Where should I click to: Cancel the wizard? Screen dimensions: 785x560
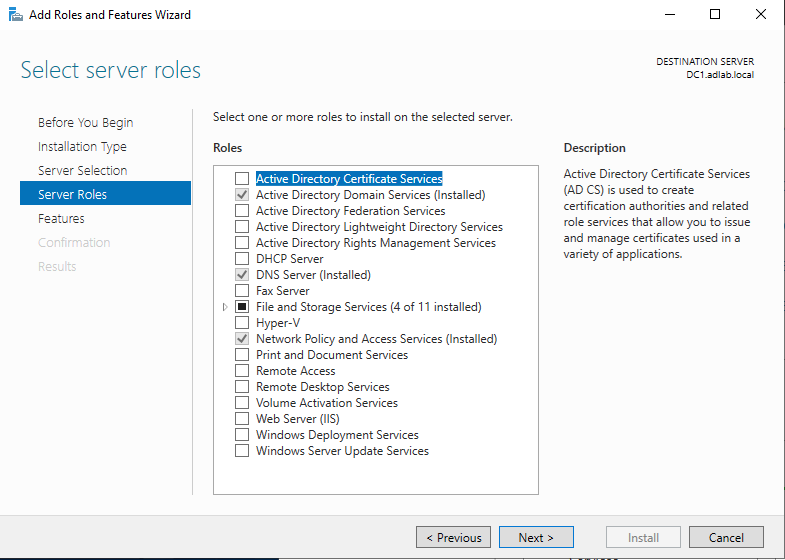coord(726,537)
